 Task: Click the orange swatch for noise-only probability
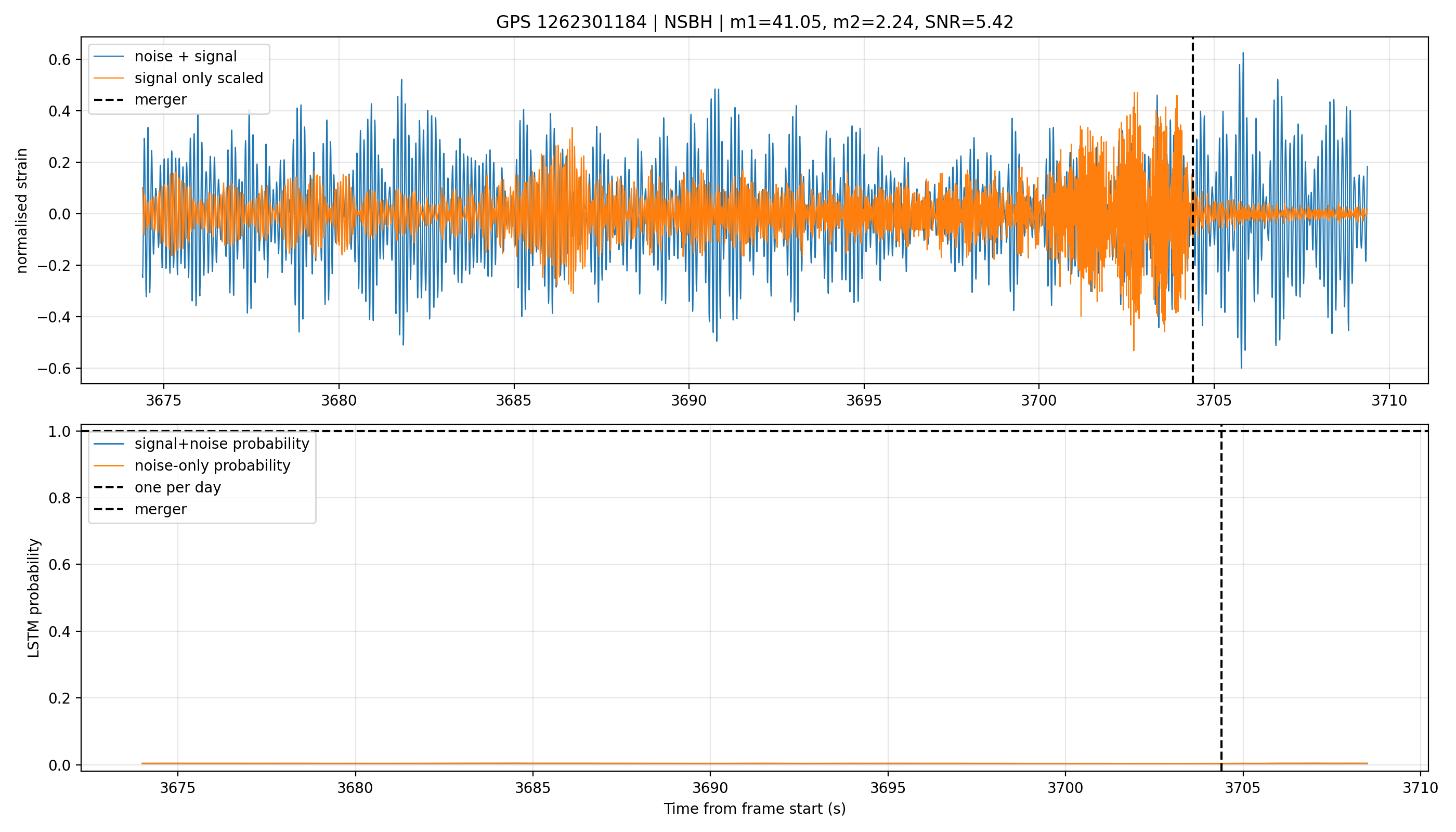pyautogui.click(x=109, y=466)
